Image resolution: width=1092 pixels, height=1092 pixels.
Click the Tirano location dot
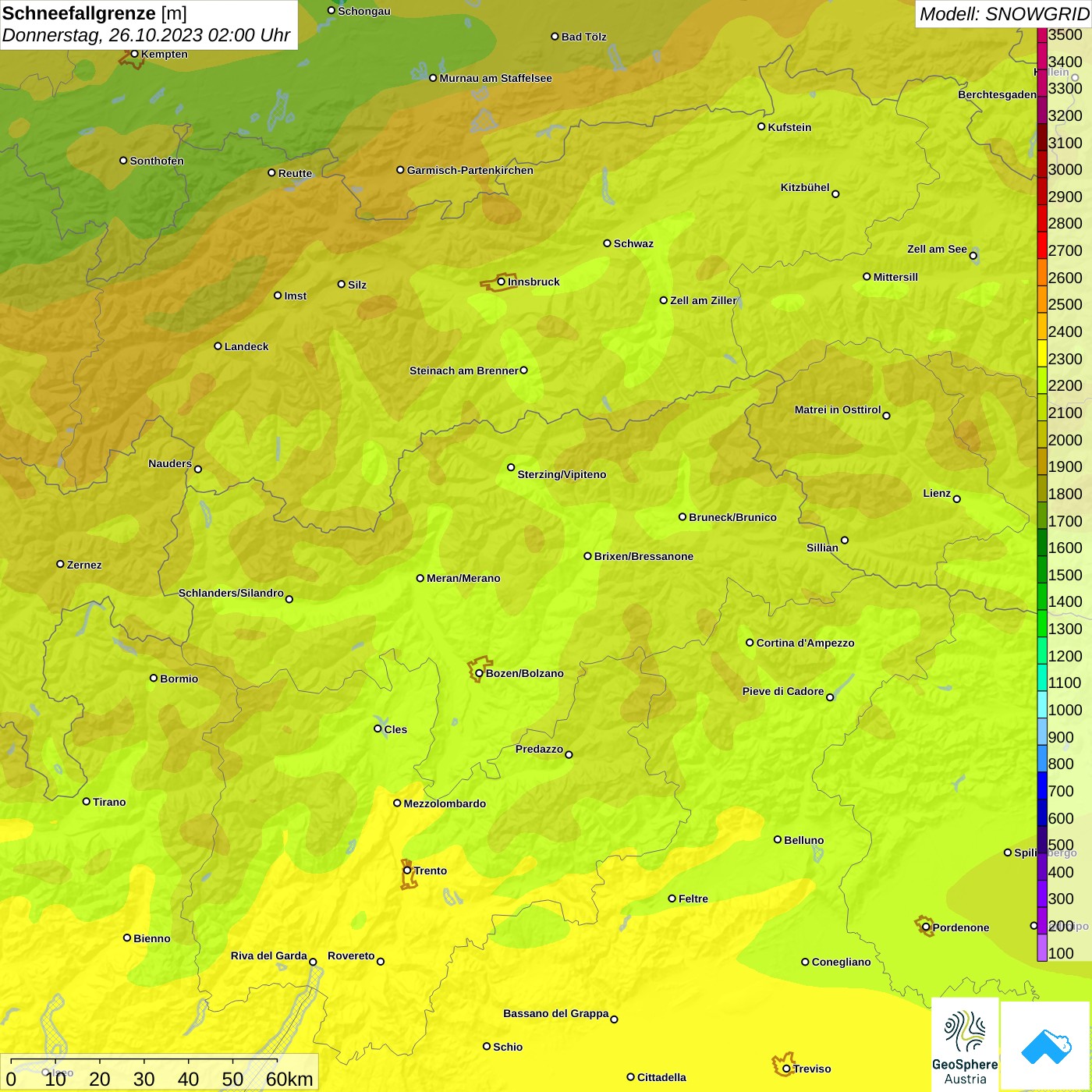click(87, 801)
